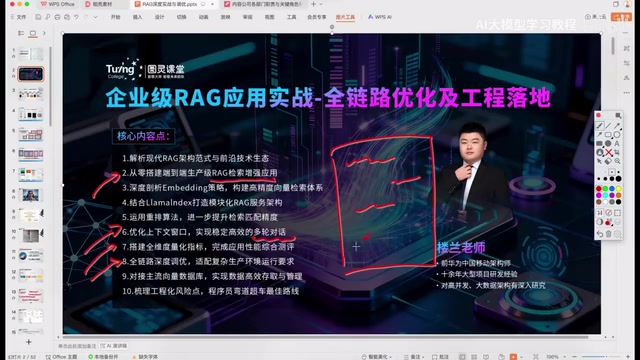Click the red record dot atop palette
This screenshot has width=640, height=360.
click(598, 115)
